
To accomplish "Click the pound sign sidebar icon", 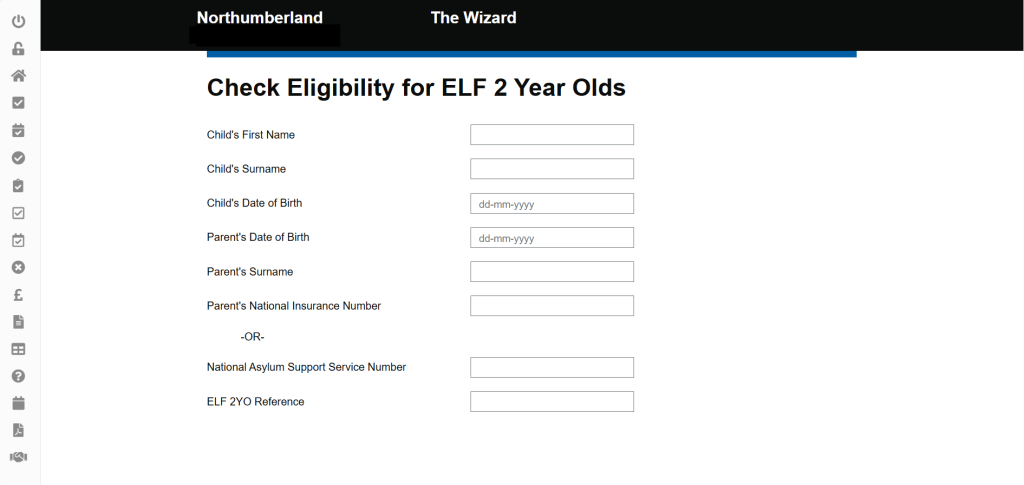I will [18, 294].
